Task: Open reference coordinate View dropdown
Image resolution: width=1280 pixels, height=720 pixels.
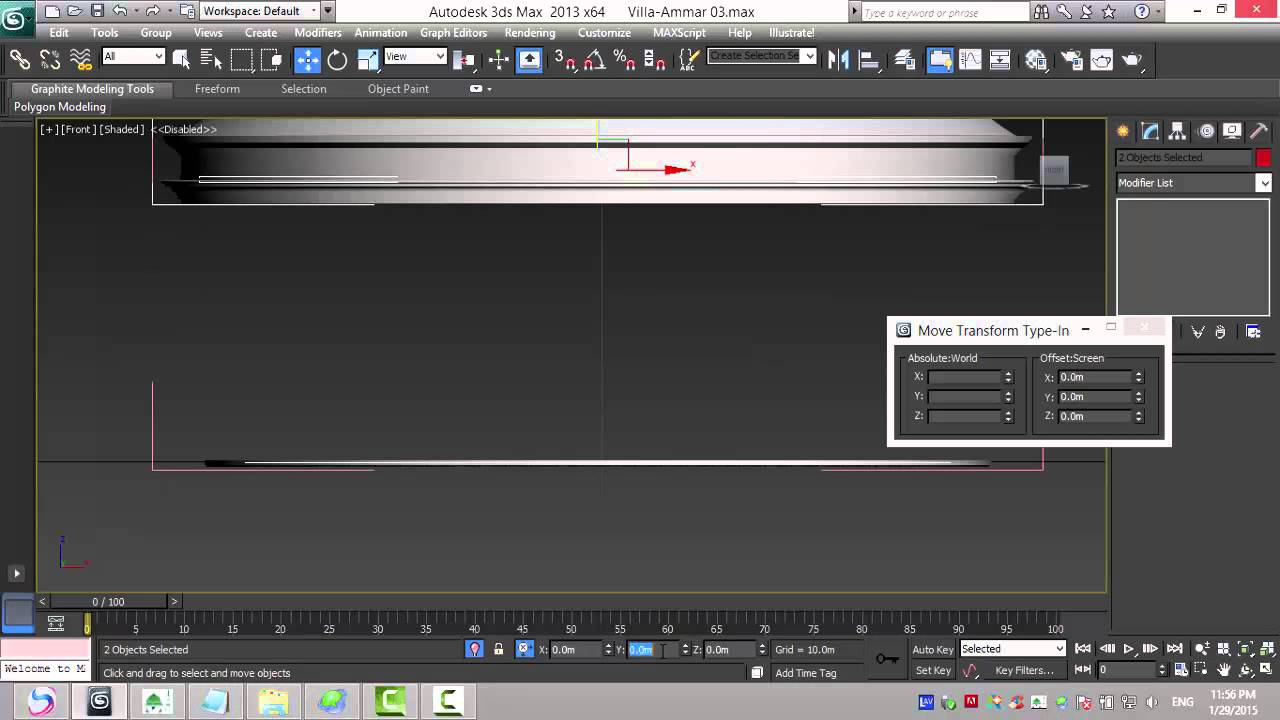Action: [415, 57]
